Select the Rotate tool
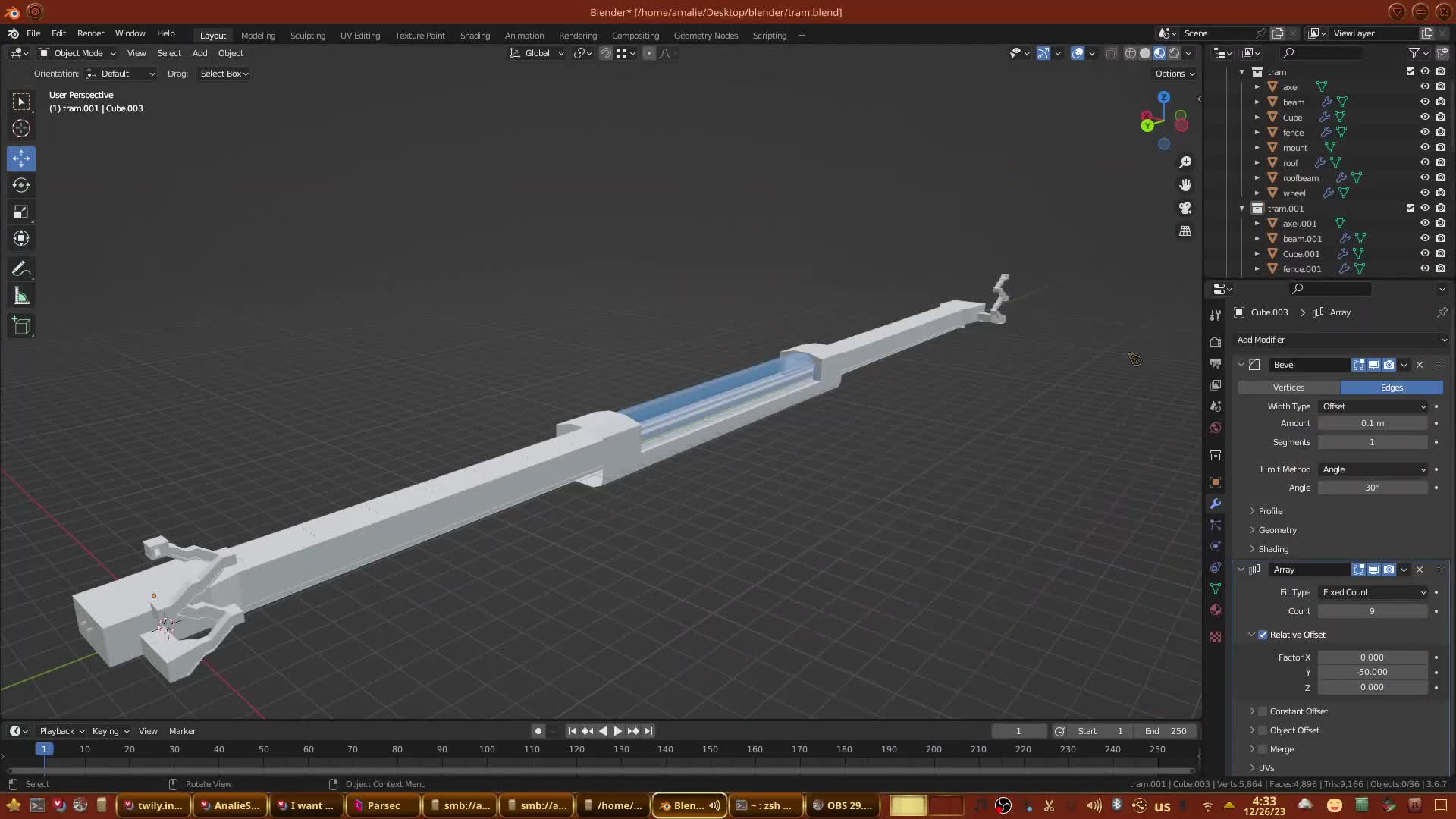Screen dimensions: 1456x819 point(21,186)
